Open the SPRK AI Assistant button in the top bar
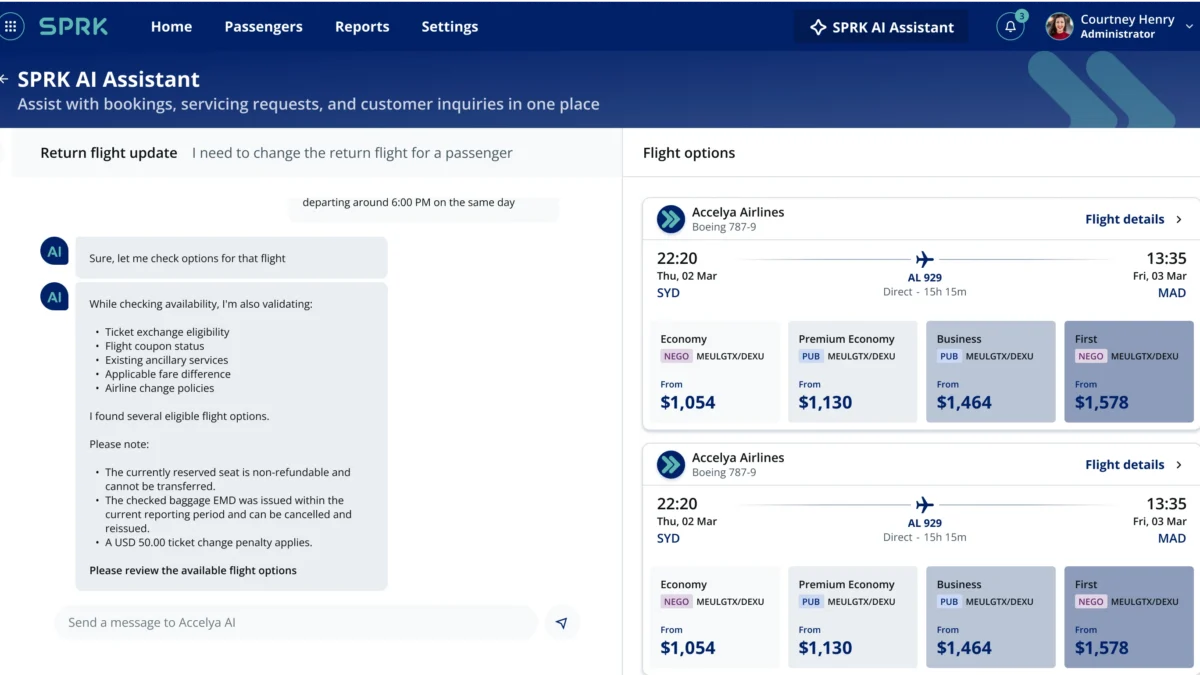Image resolution: width=1200 pixels, height=675 pixels. pos(881,27)
